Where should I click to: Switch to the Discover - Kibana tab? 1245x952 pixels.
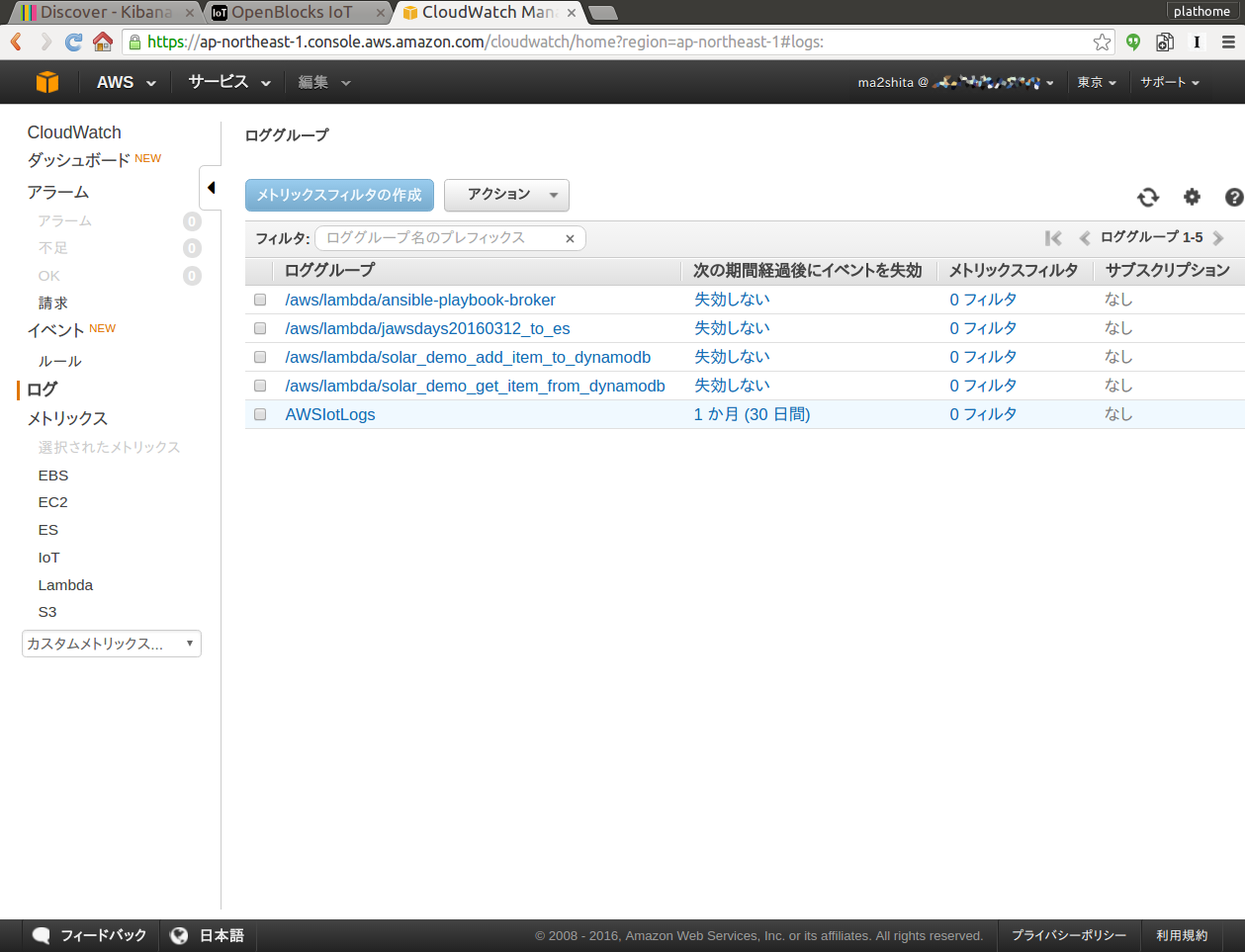(x=106, y=13)
